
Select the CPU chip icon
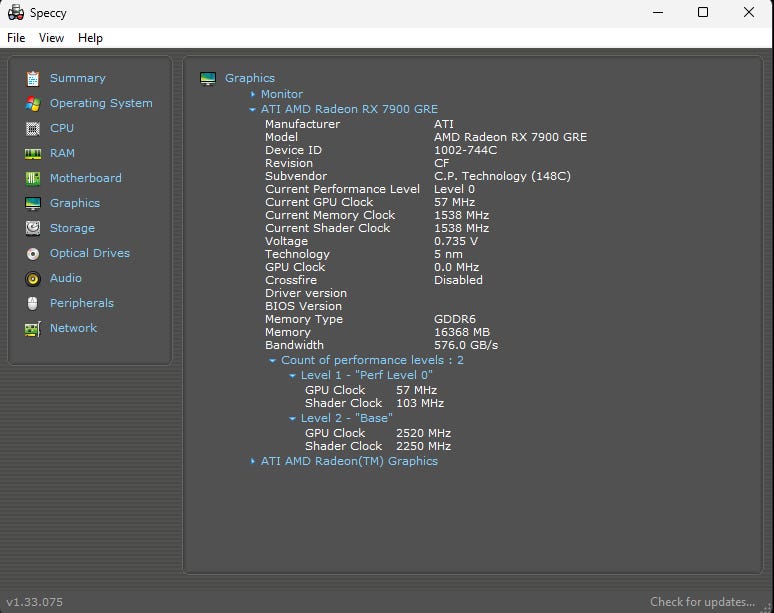33,128
